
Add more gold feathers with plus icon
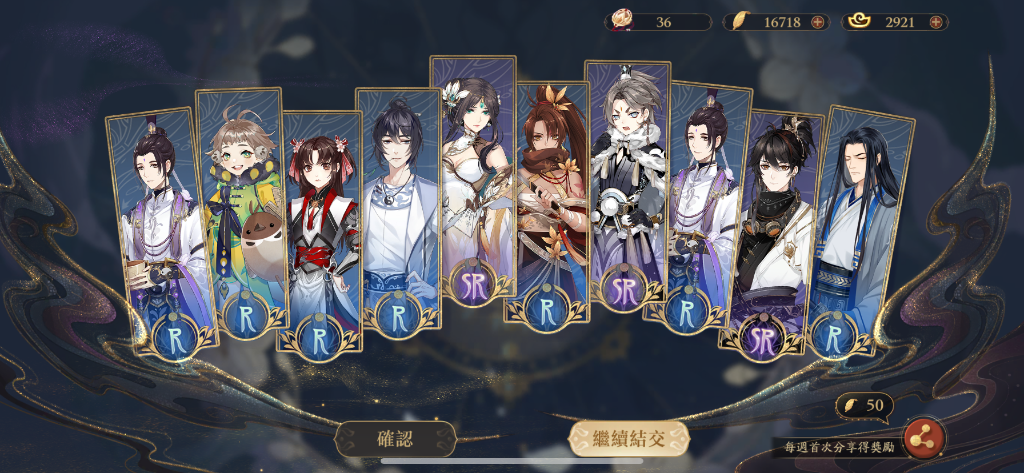(x=818, y=22)
